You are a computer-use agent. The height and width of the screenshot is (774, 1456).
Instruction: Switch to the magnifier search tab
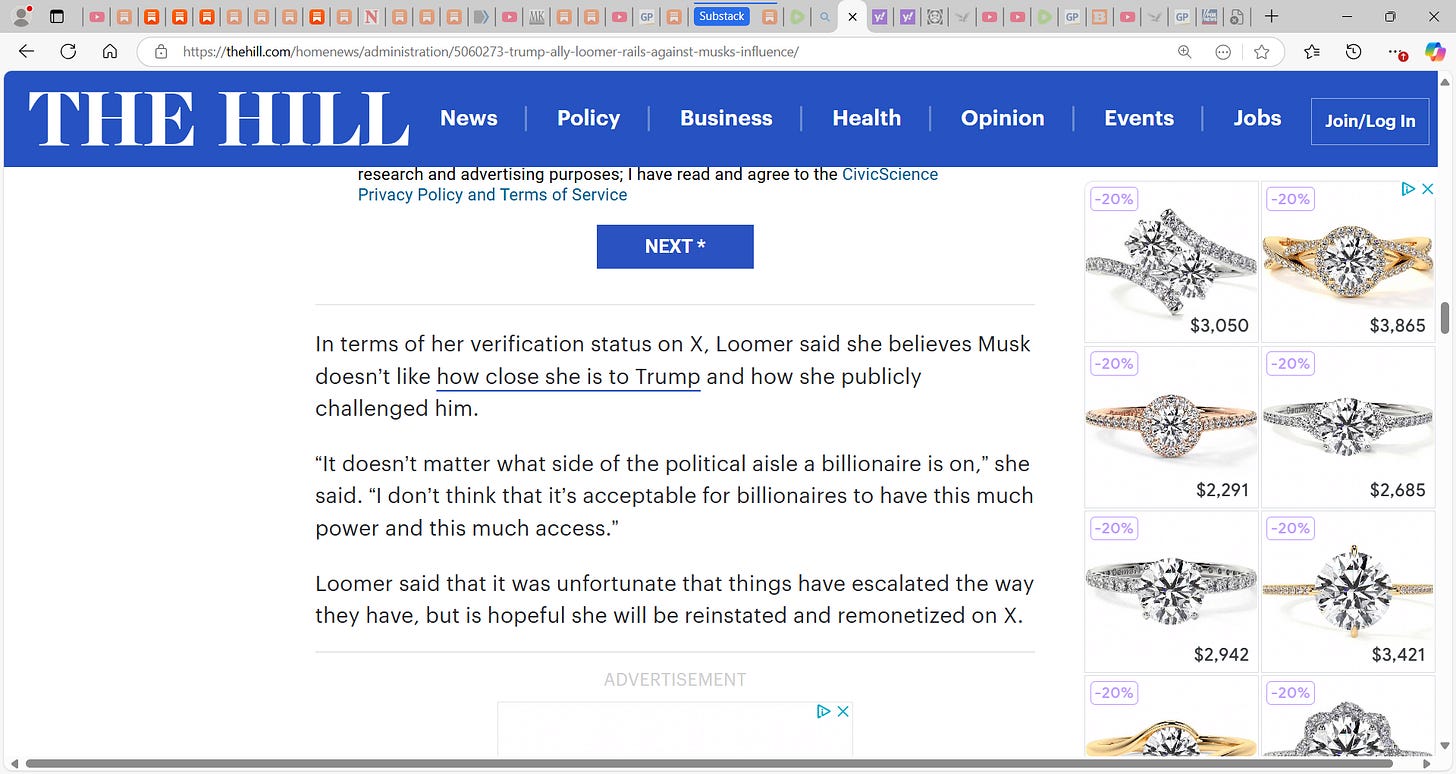tap(825, 17)
